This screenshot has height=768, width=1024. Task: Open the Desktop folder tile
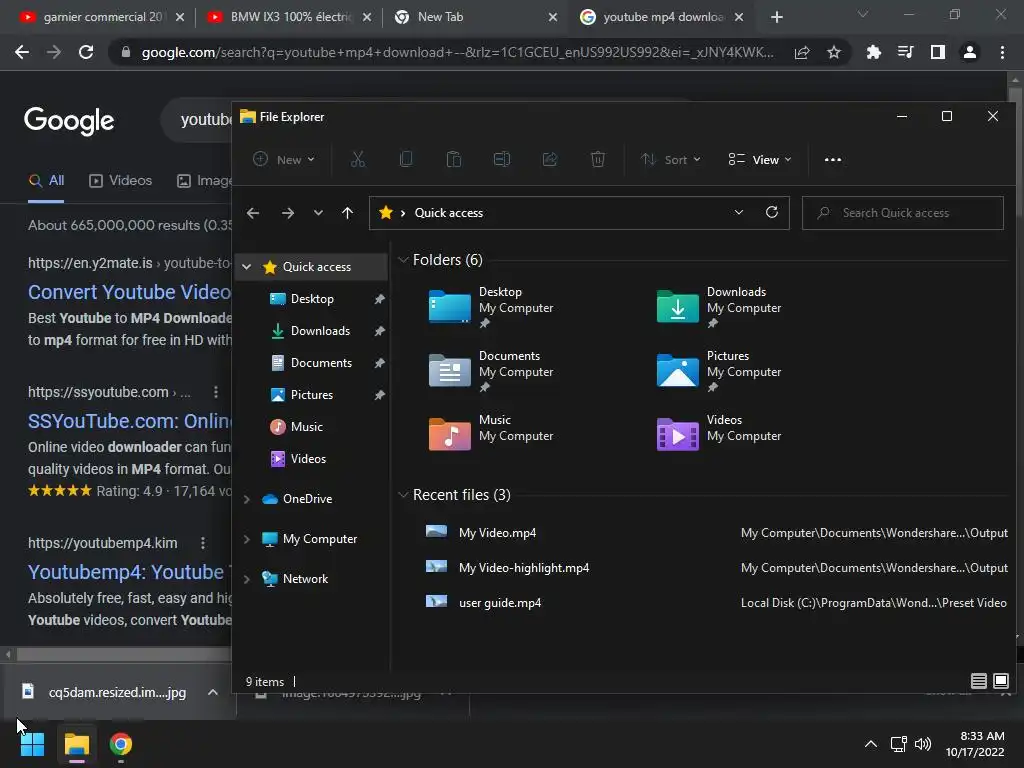tap(491, 307)
